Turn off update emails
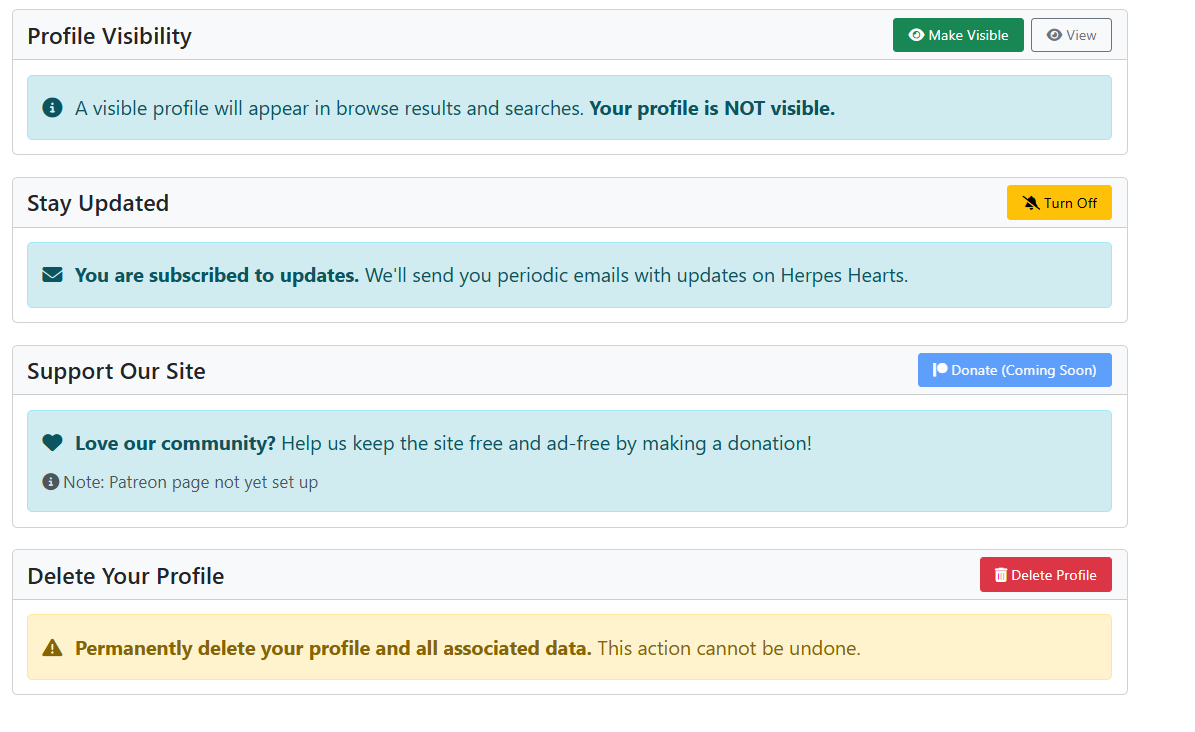The width and height of the screenshot is (1195, 732). pos(1059,202)
